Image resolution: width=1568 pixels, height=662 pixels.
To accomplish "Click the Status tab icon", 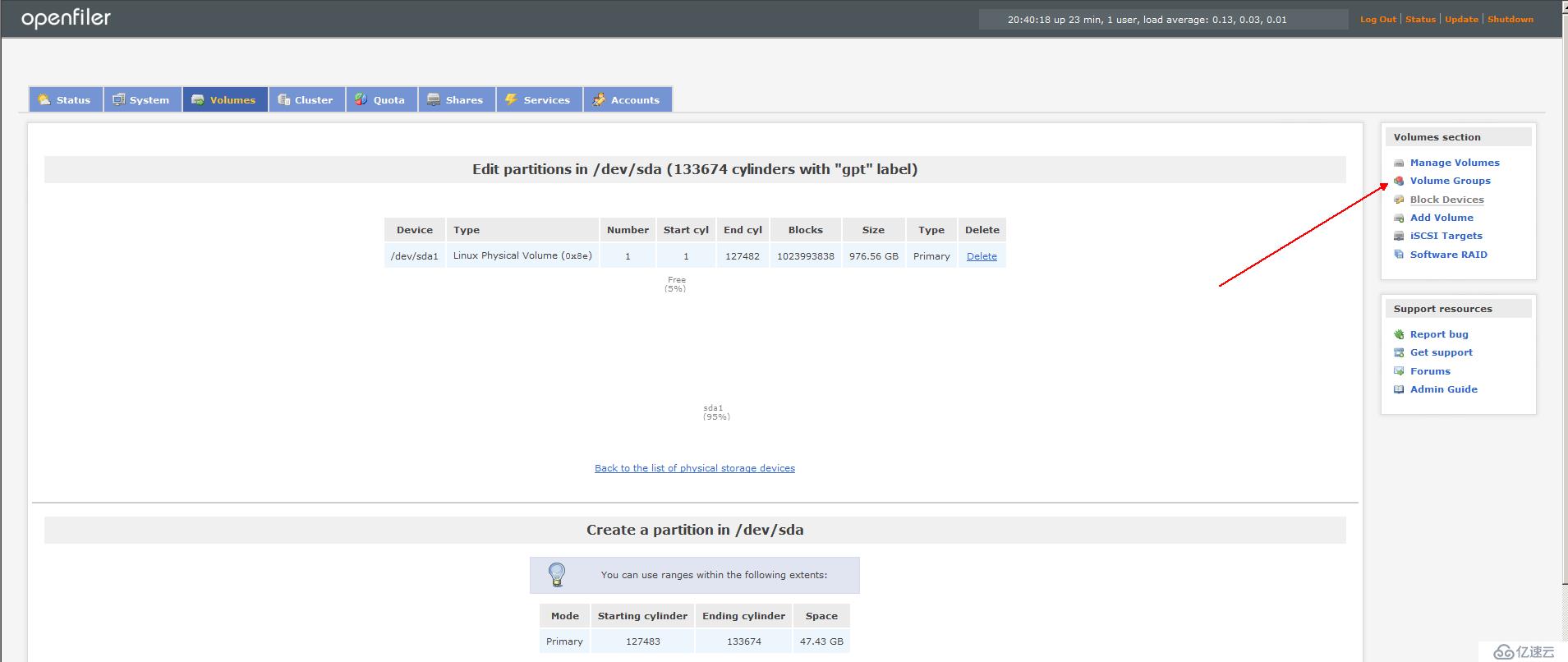I will click(x=44, y=99).
